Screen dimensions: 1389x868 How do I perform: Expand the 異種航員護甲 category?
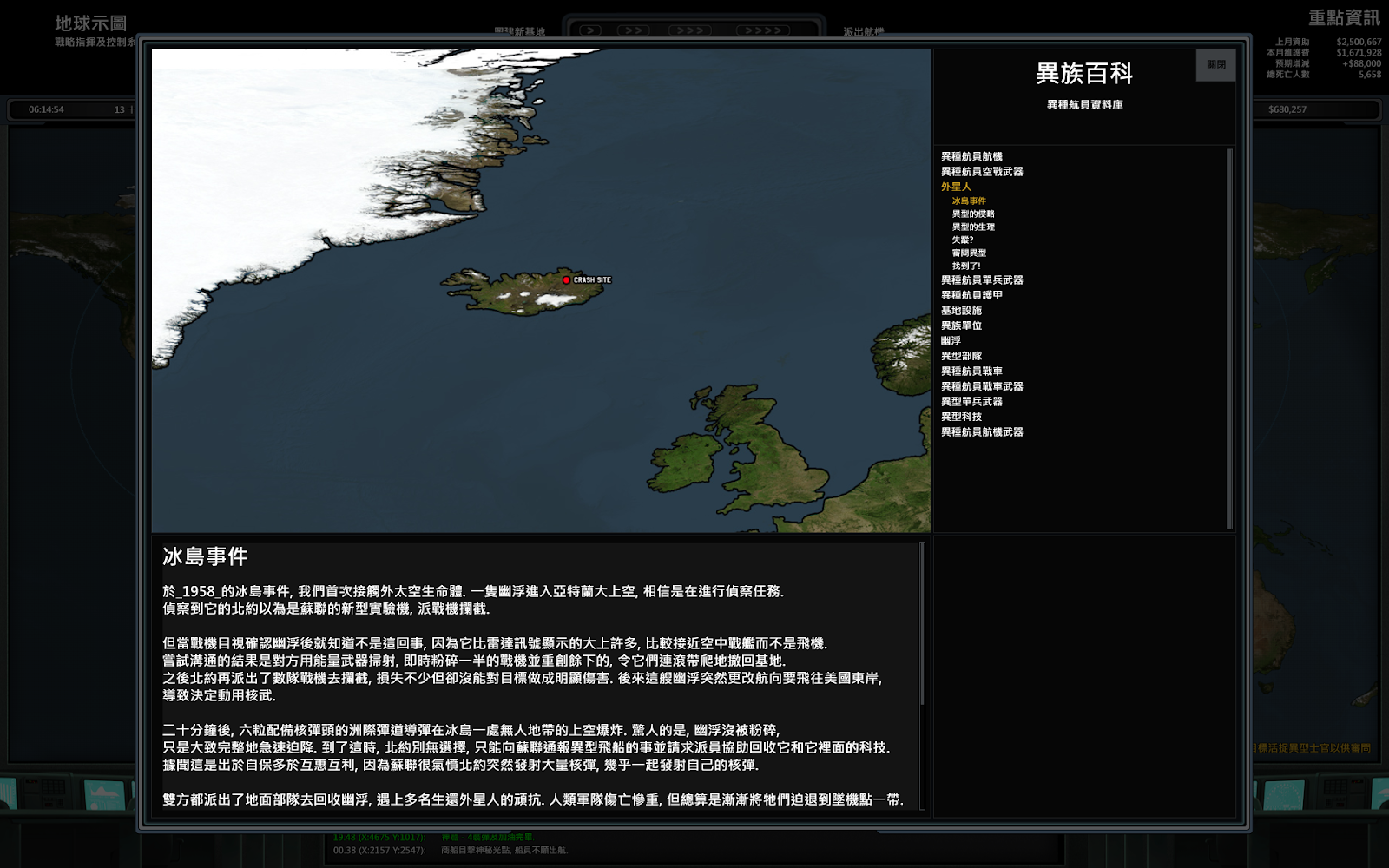coord(971,295)
